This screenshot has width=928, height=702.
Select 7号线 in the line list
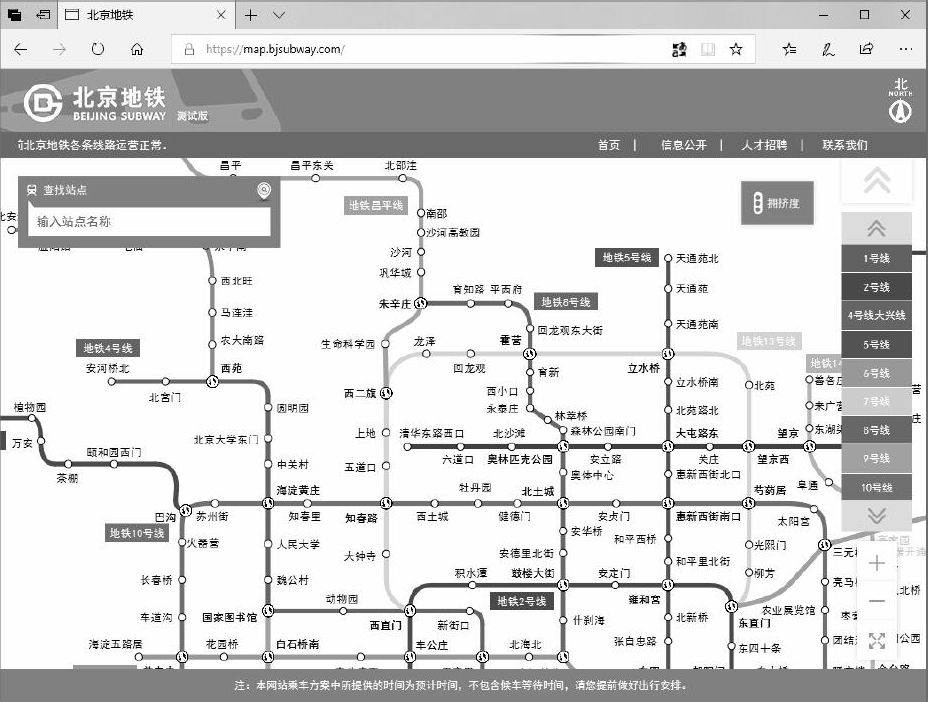pos(877,401)
